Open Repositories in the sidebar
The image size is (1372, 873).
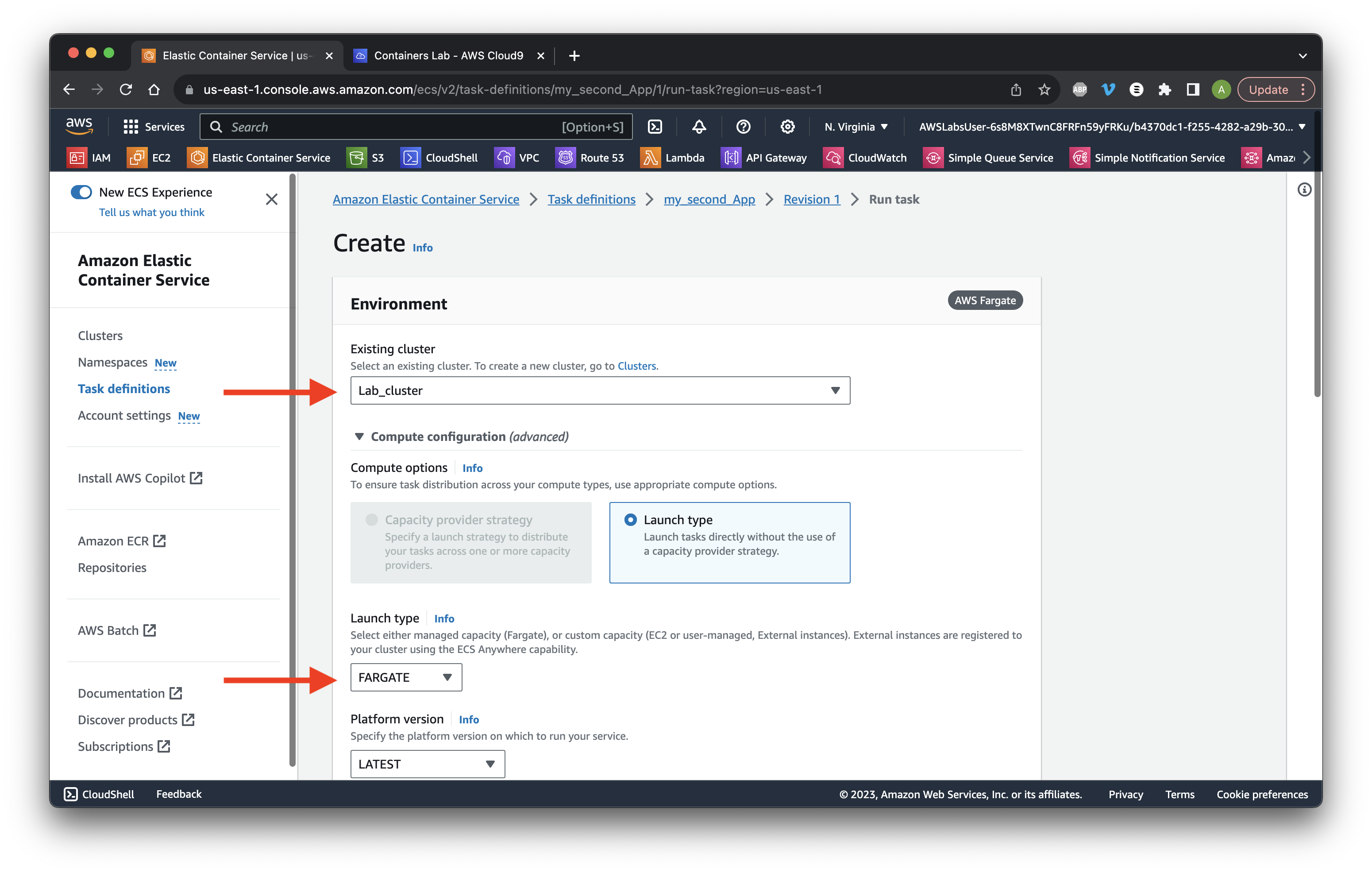pyautogui.click(x=112, y=568)
